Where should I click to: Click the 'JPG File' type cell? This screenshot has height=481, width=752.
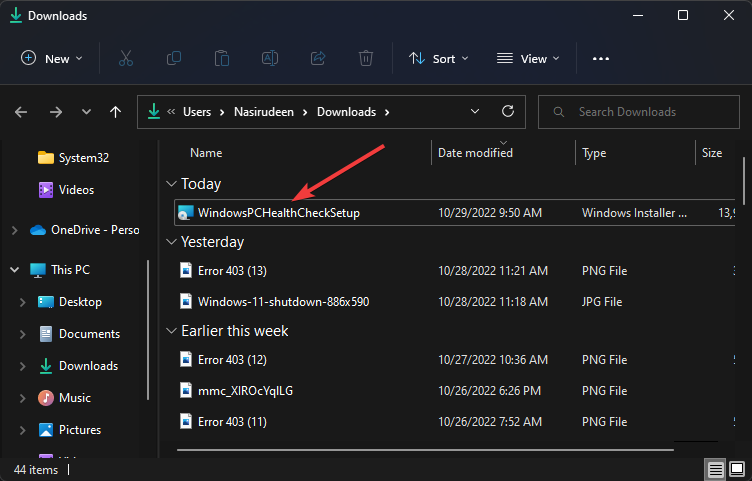click(602, 302)
